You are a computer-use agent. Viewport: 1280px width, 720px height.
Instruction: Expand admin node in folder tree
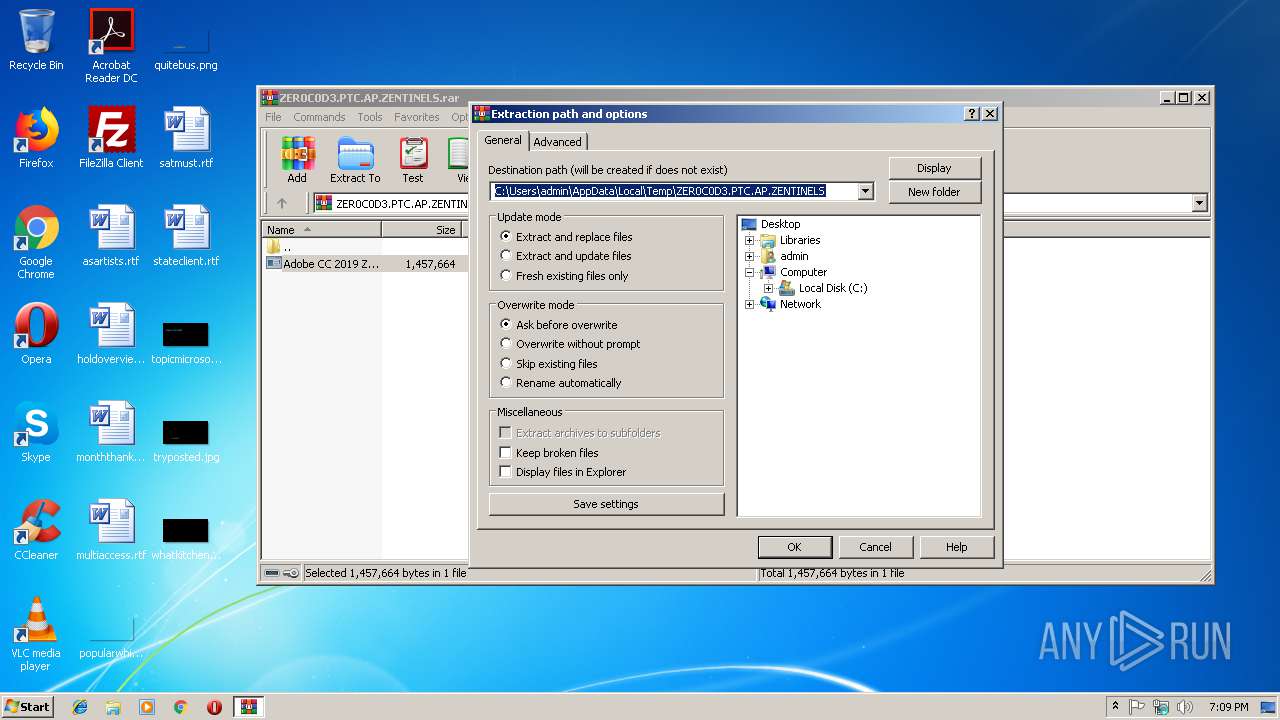(x=749, y=256)
